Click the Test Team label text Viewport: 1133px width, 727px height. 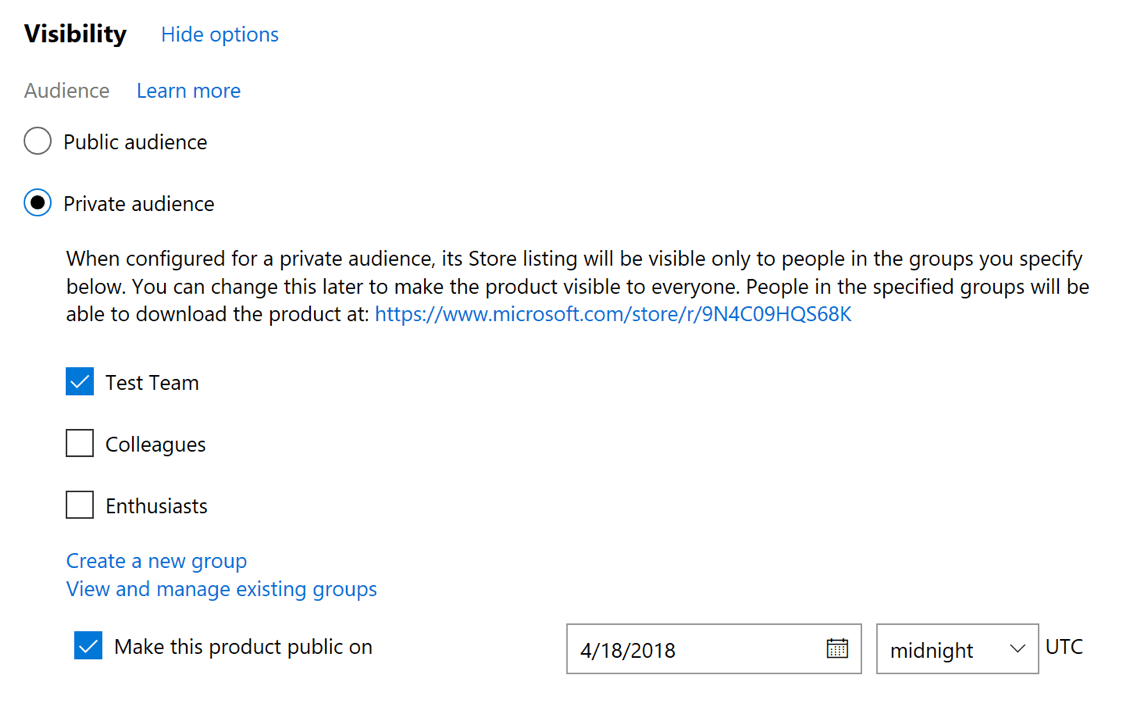(x=152, y=382)
